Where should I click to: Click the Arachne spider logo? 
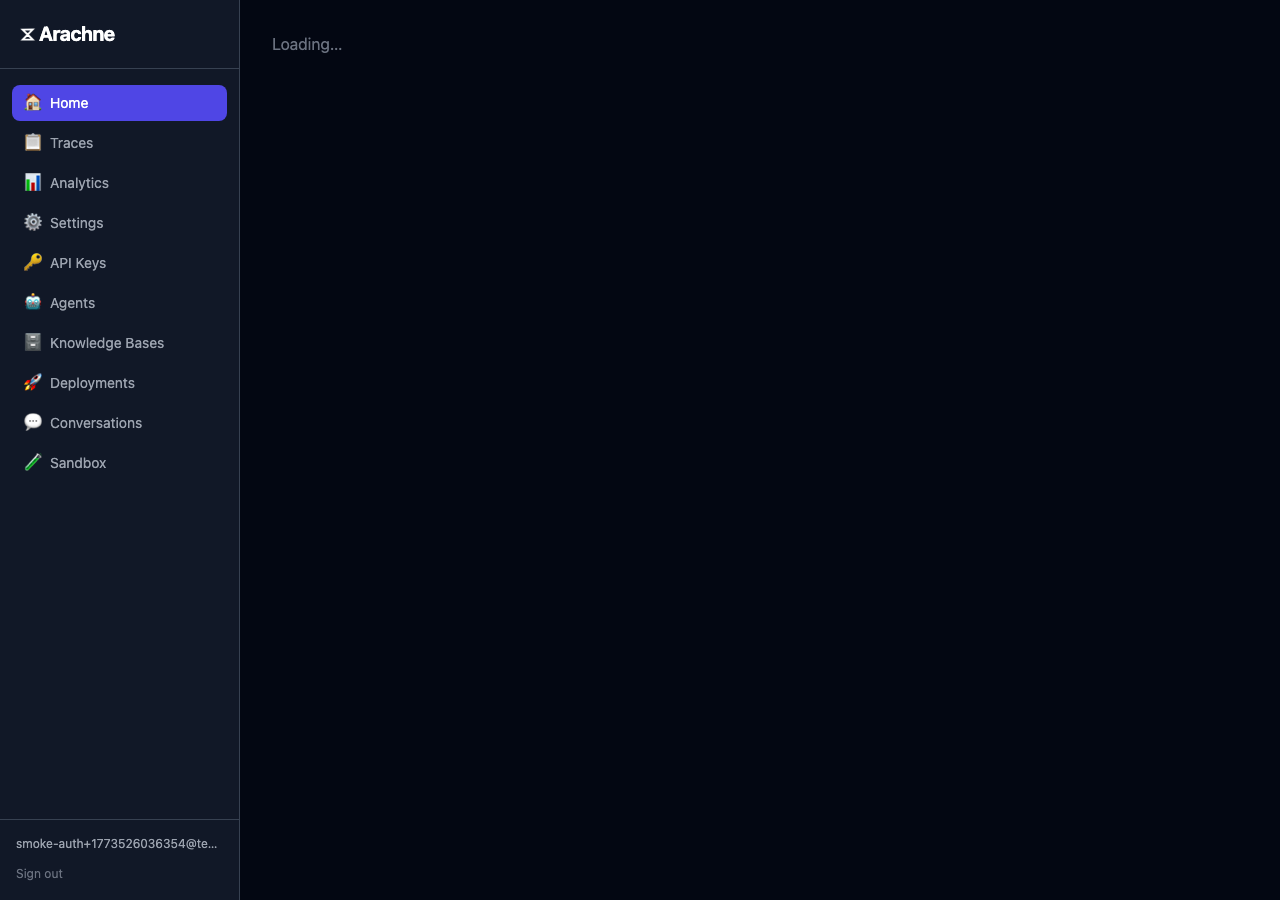pos(26,33)
